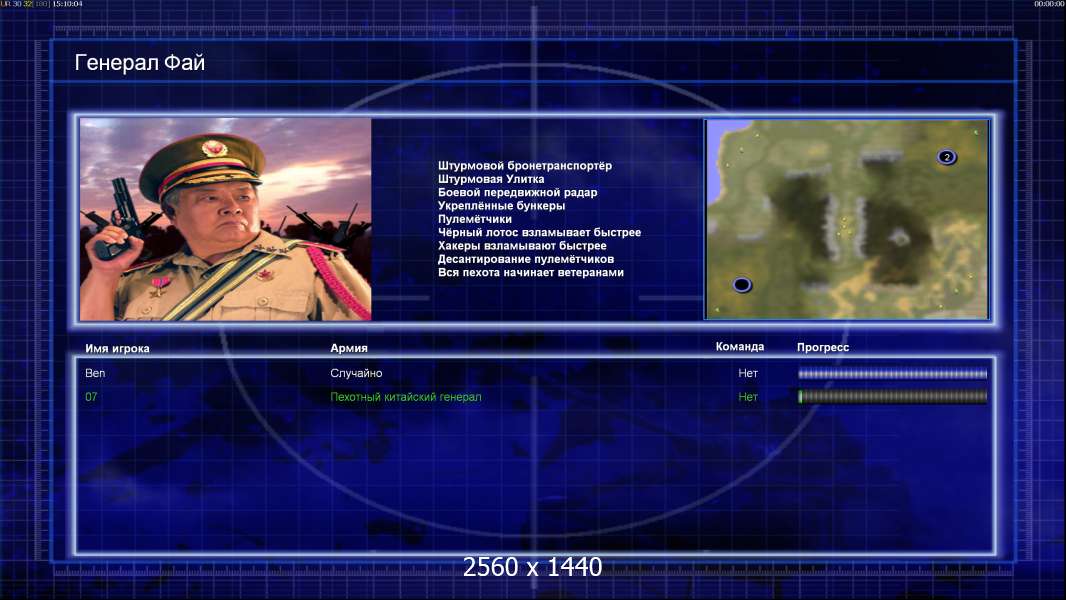
Task: Select start position marker 2 on map
Action: [946, 158]
